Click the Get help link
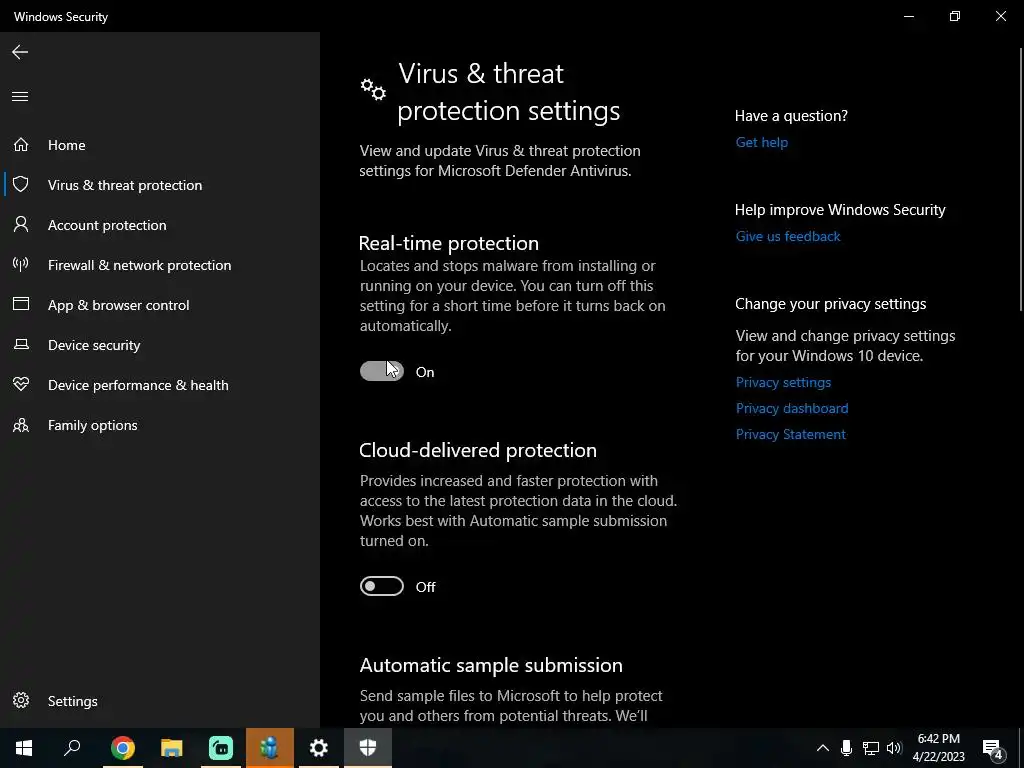The image size is (1024, 768). pyautogui.click(x=761, y=142)
